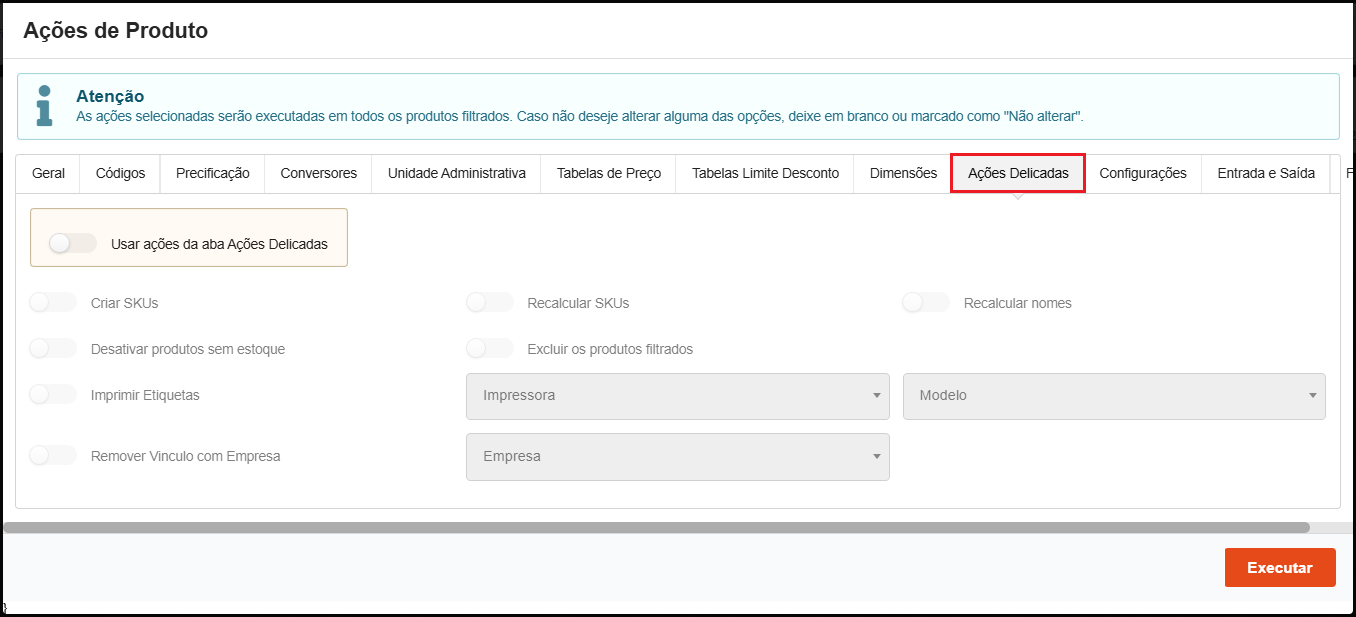Open the Precificação tab
Screen dimensions: 1356x617
212,173
